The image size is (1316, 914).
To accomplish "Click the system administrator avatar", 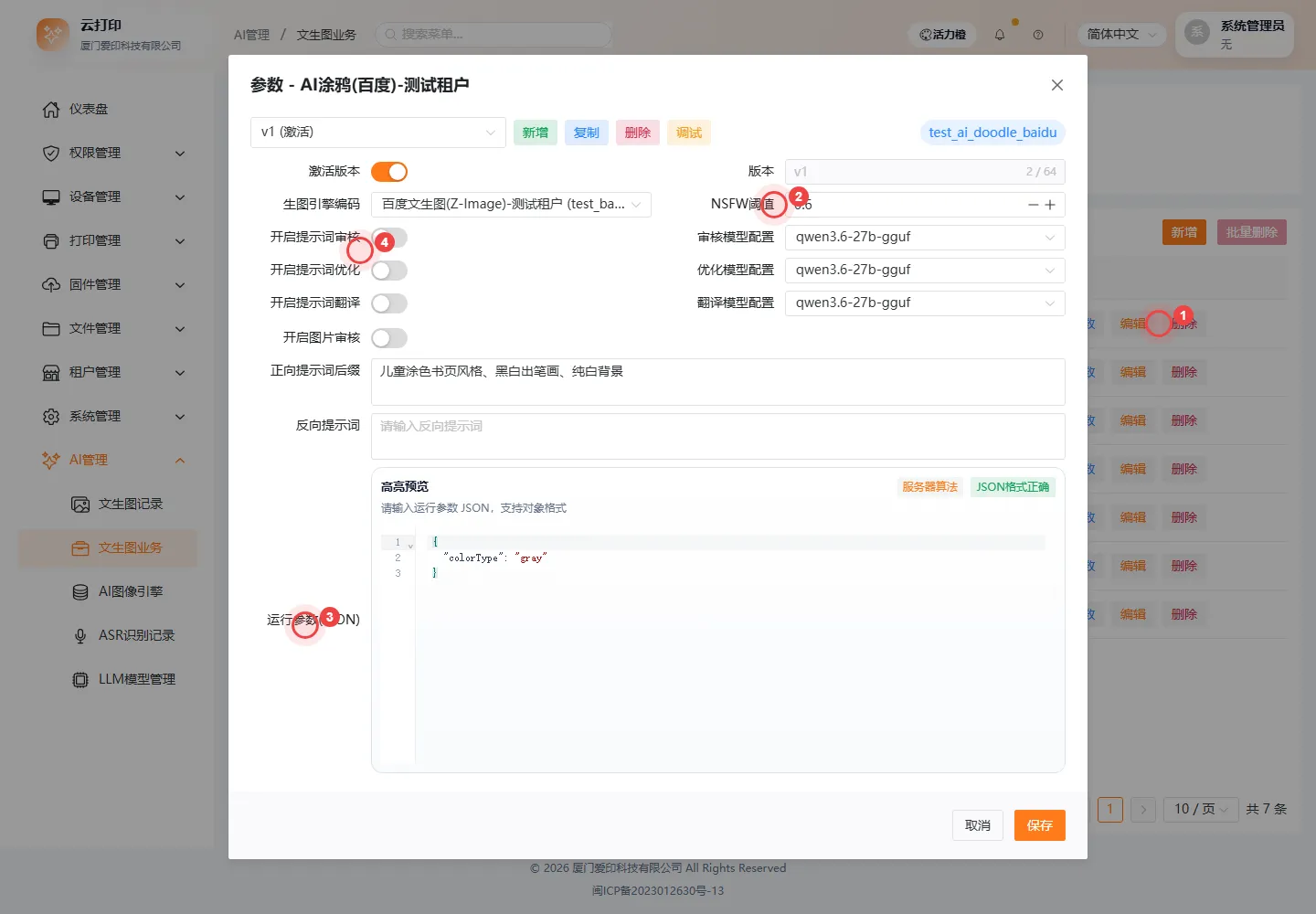I will pyautogui.click(x=1196, y=33).
